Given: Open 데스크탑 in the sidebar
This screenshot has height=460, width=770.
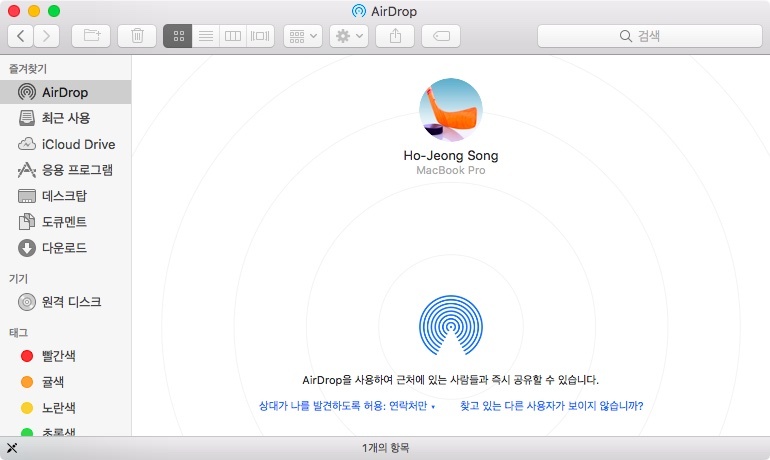Looking at the screenshot, I should 65,196.
